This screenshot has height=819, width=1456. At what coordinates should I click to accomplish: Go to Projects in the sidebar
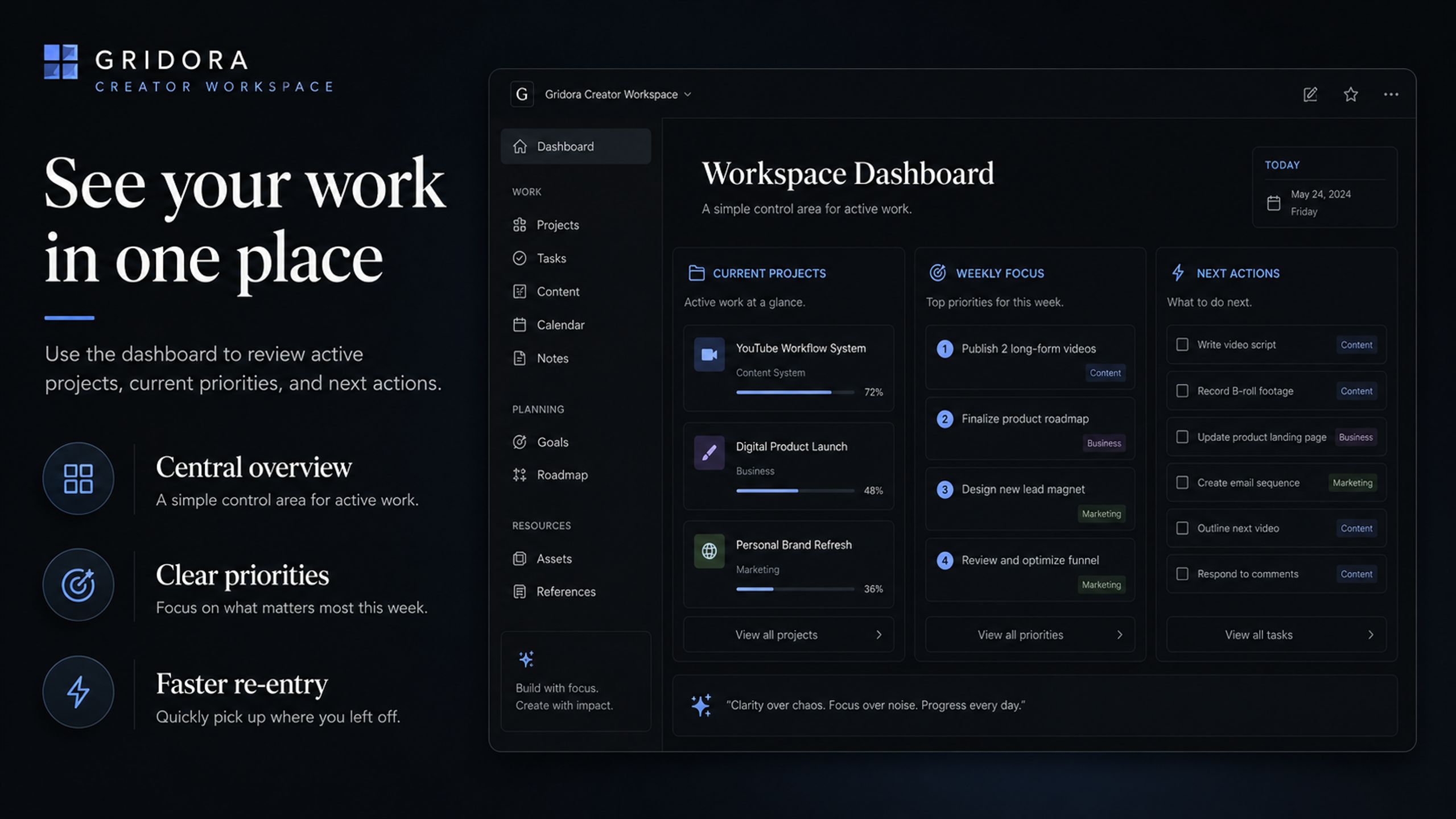[x=546, y=225]
